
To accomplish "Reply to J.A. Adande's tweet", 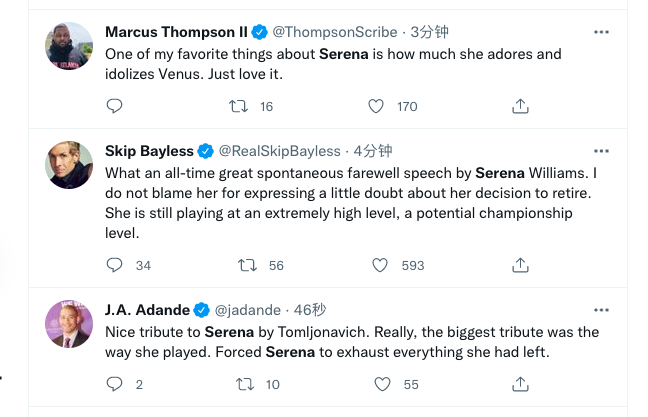I will 114,384.
